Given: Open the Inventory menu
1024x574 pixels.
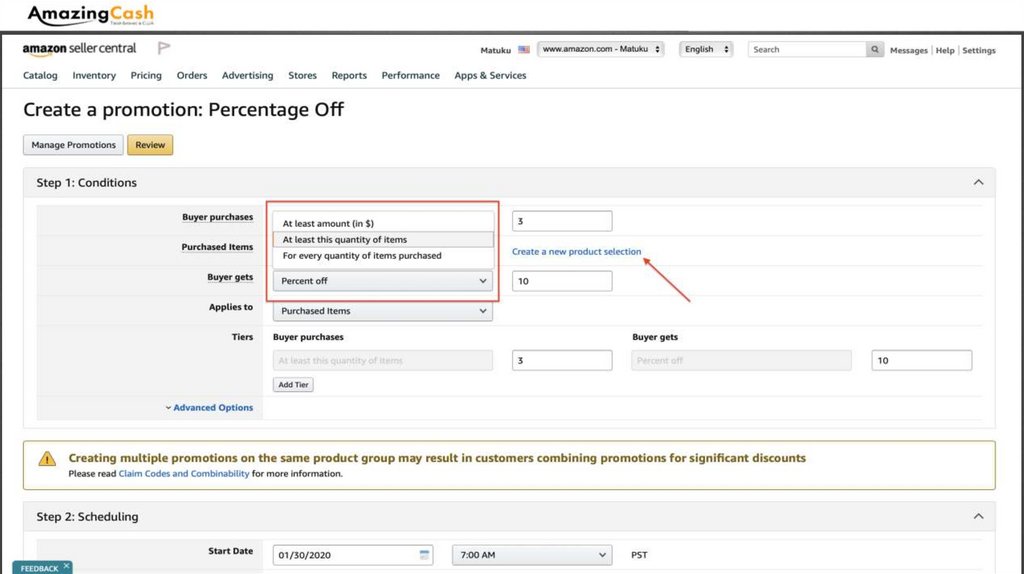Looking at the screenshot, I should click(94, 76).
